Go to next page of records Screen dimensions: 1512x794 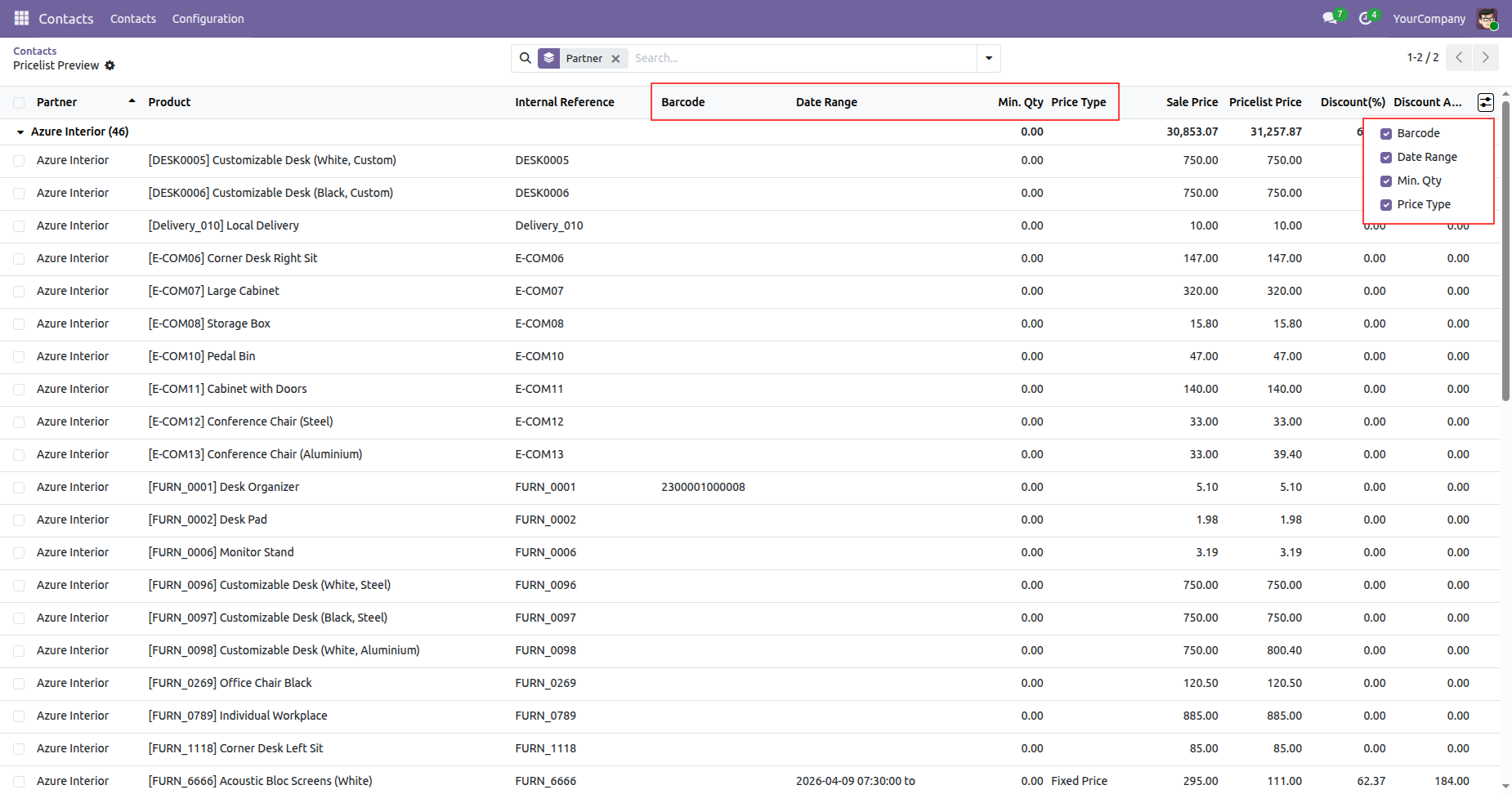click(x=1485, y=57)
